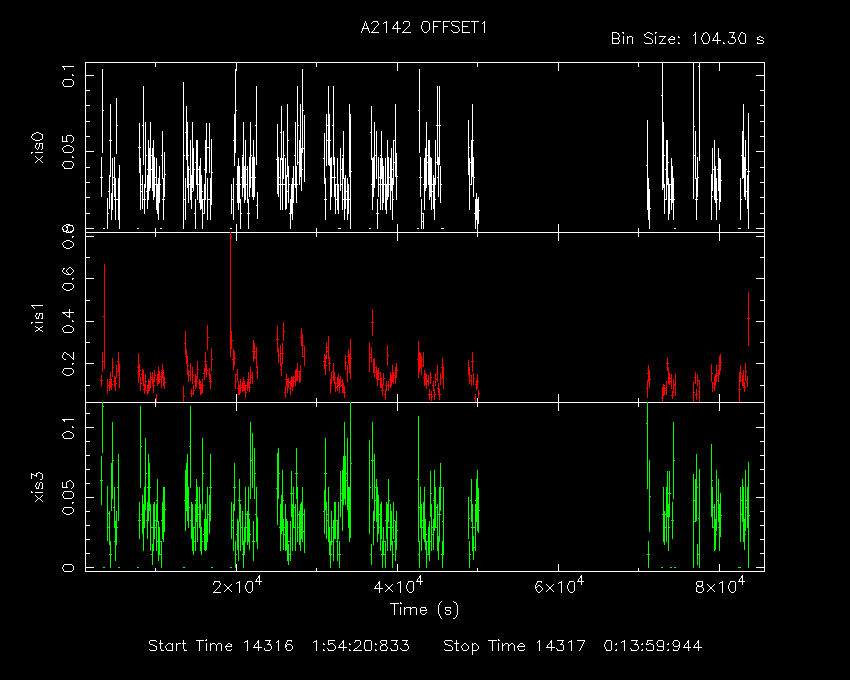
Task: Click the "xis0" y-axis label
Action: (x=38, y=147)
